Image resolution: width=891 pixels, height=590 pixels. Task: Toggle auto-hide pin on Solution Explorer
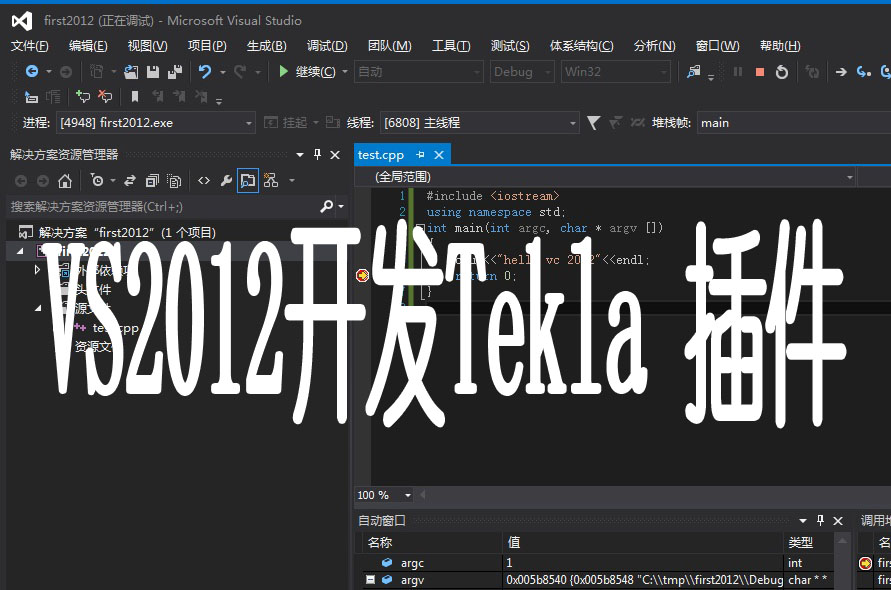(317, 154)
